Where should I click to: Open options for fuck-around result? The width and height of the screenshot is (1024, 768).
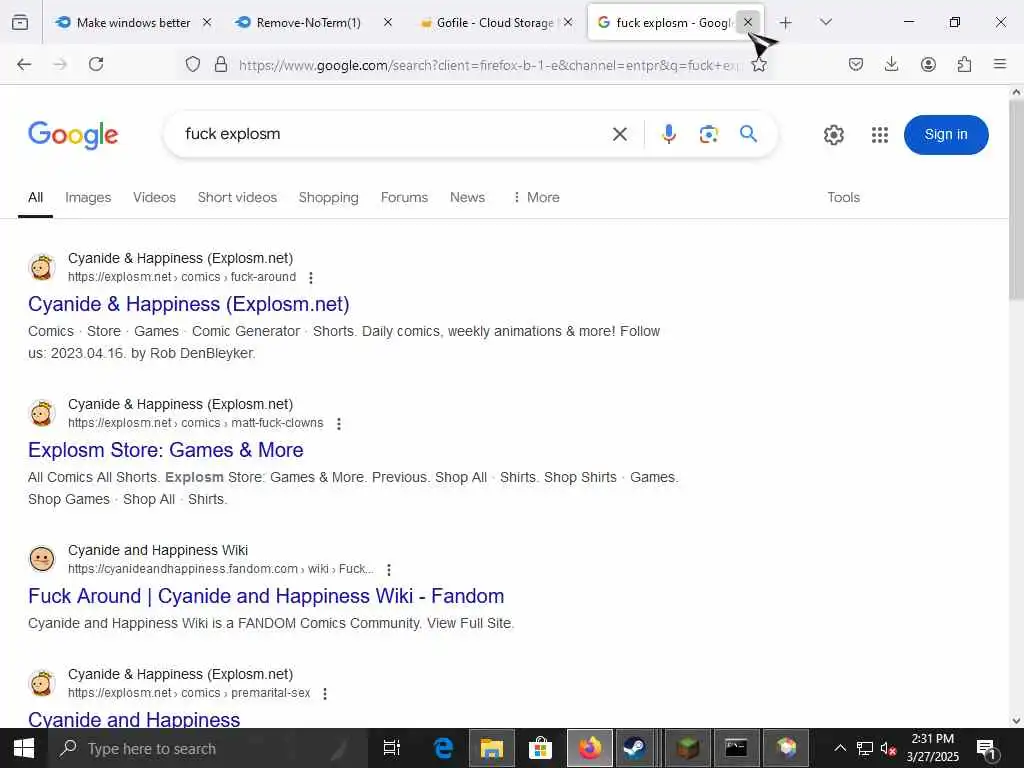pos(311,278)
